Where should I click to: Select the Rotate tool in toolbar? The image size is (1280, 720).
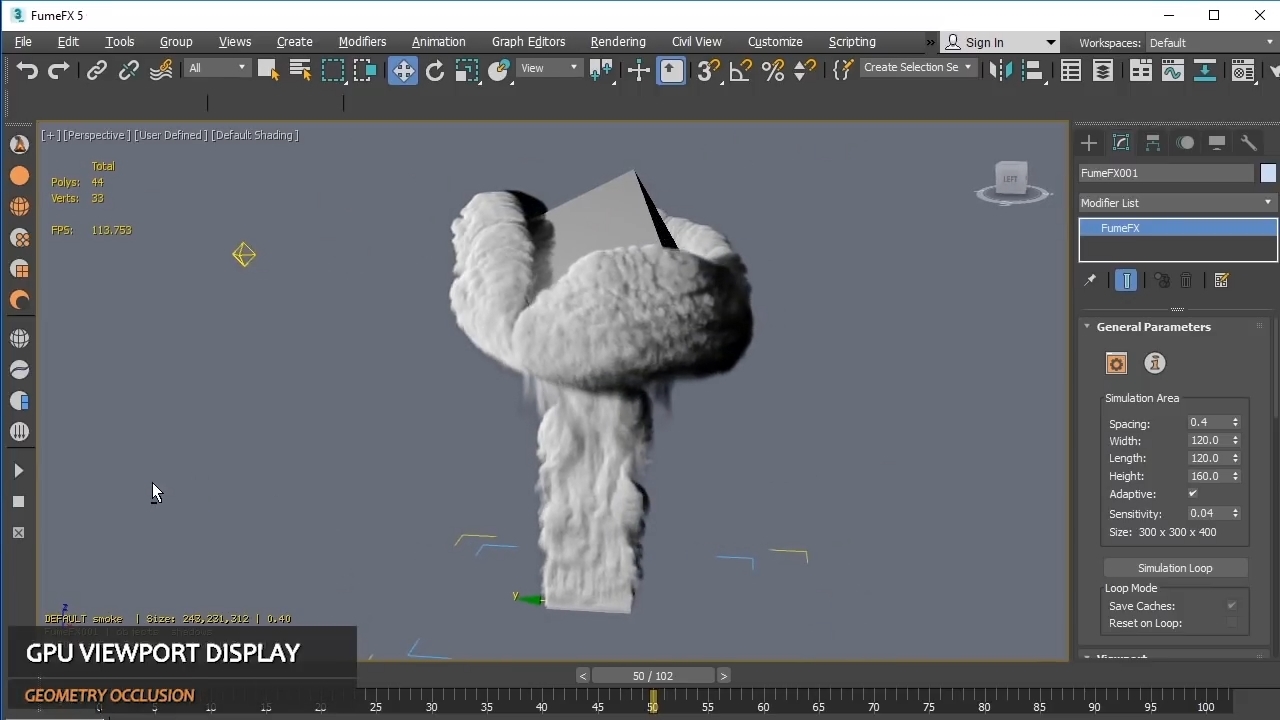tap(435, 70)
